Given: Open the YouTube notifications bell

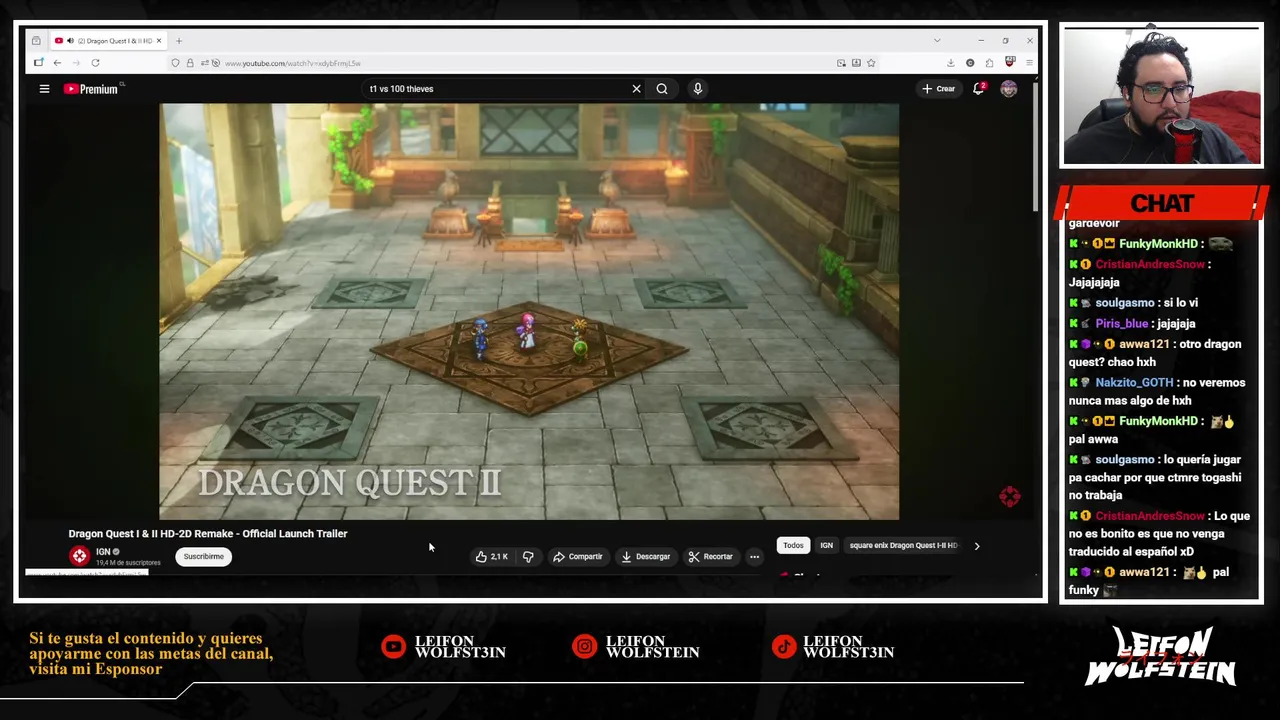Looking at the screenshot, I should click(x=978, y=89).
